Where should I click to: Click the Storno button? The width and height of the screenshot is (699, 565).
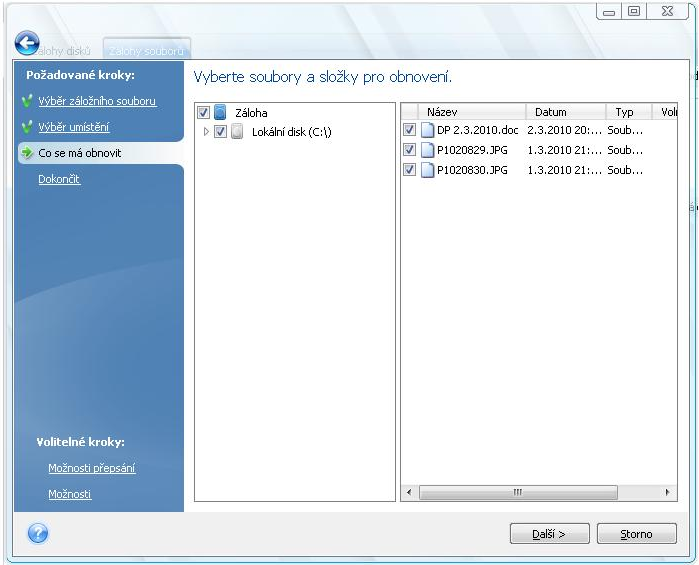click(637, 534)
